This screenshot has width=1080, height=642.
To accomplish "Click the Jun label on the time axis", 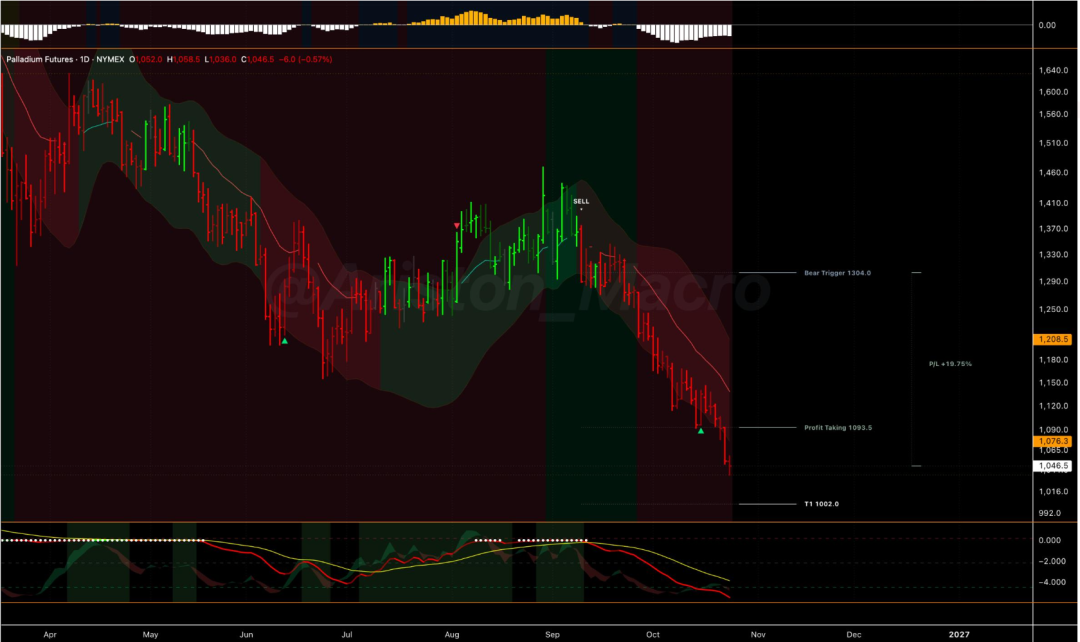I will click(x=246, y=634).
